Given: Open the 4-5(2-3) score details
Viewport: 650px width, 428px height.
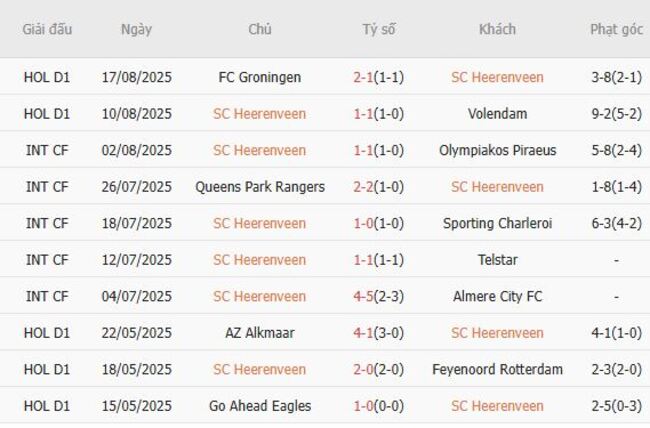Looking at the screenshot, I should 379,296.
